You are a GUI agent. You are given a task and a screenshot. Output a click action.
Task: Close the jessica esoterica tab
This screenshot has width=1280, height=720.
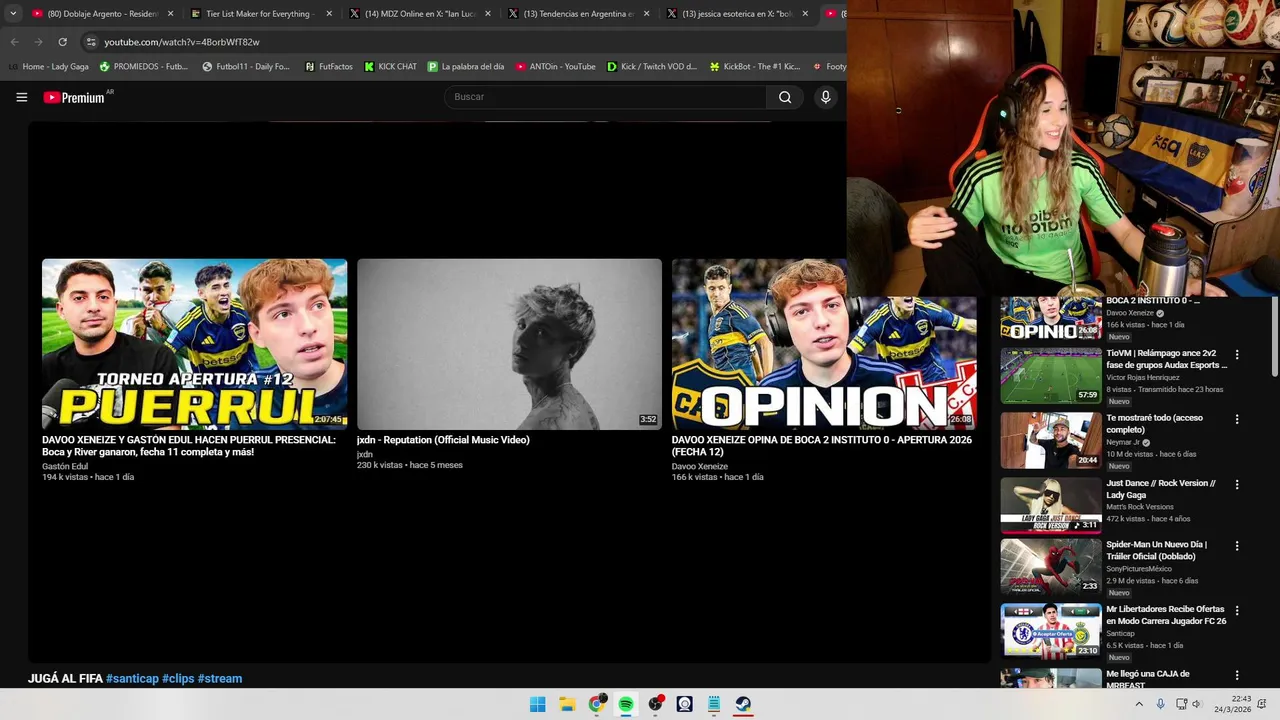point(805,14)
